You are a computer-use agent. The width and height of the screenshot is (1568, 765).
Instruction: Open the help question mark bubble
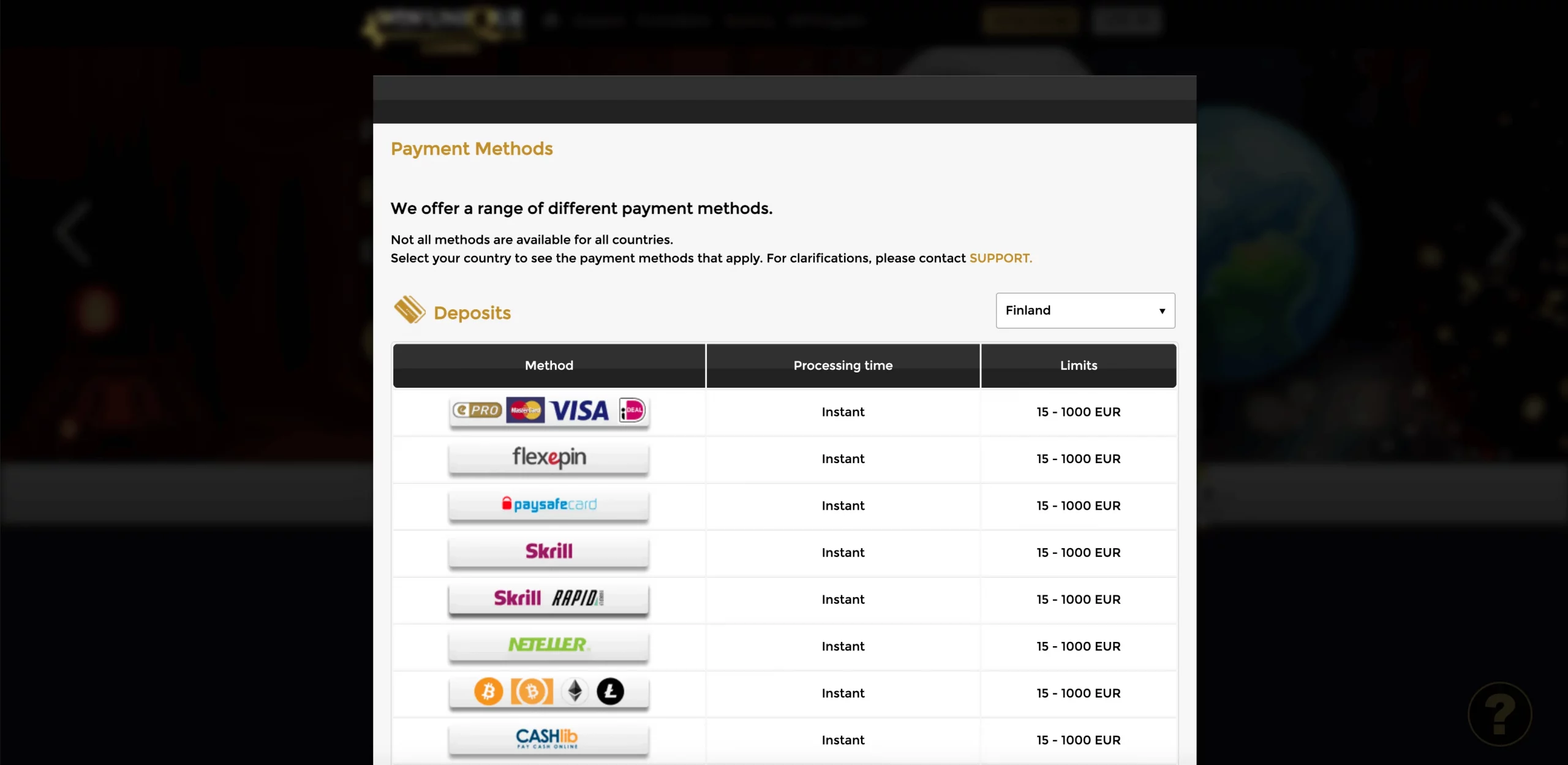click(1499, 714)
